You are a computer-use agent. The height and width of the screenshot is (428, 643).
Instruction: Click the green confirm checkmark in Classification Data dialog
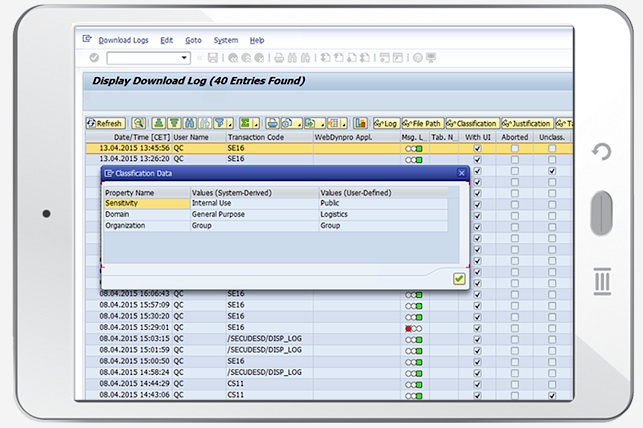pyautogui.click(x=459, y=279)
